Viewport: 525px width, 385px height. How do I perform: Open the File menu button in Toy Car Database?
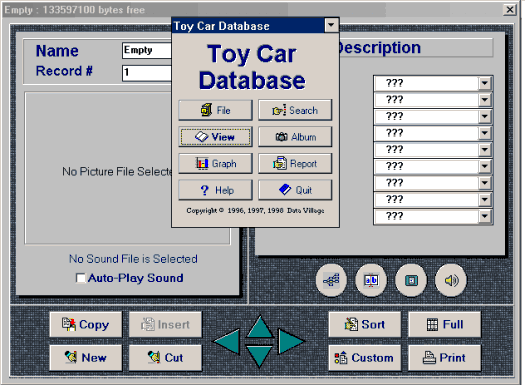click(x=215, y=110)
